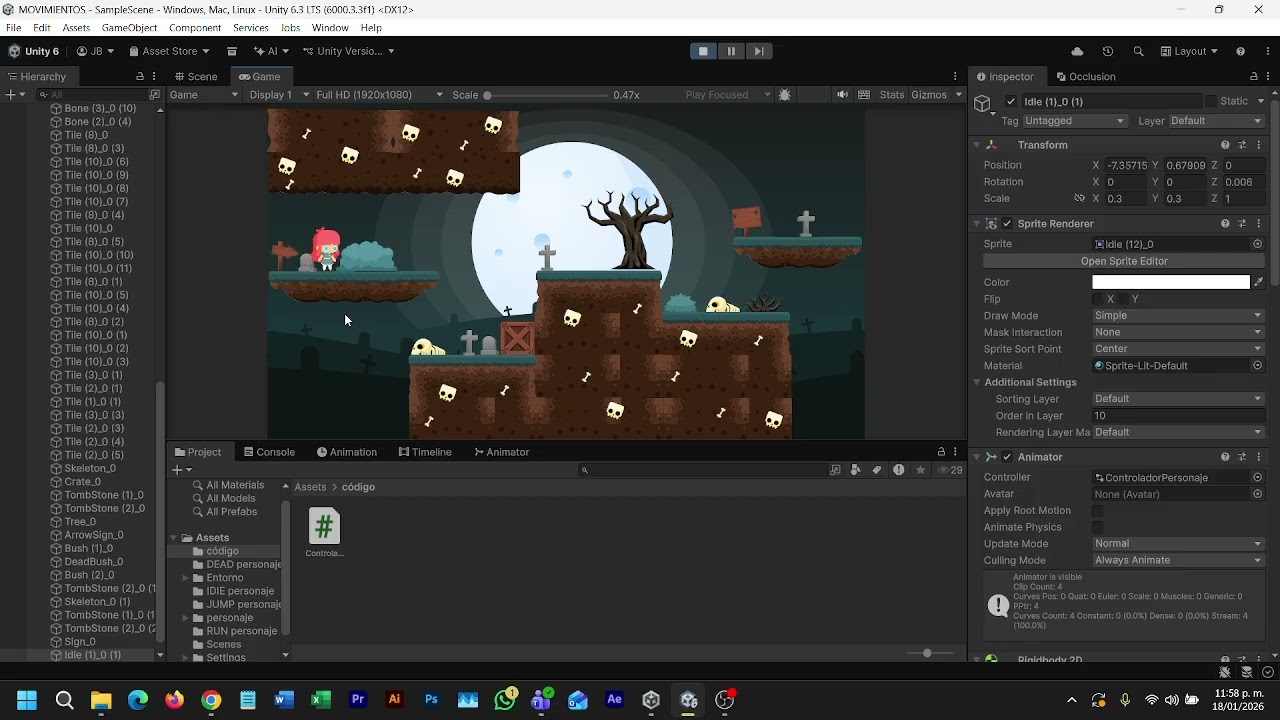This screenshot has width=1280, height=720.
Task: Open Unity Cloud icon in toolbar
Action: 1077,51
